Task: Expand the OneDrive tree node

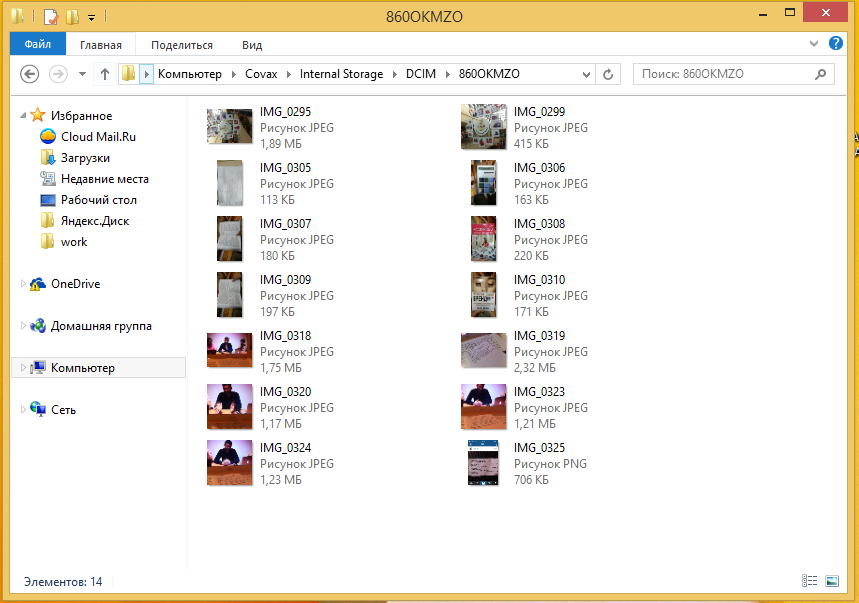Action: point(23,284)
